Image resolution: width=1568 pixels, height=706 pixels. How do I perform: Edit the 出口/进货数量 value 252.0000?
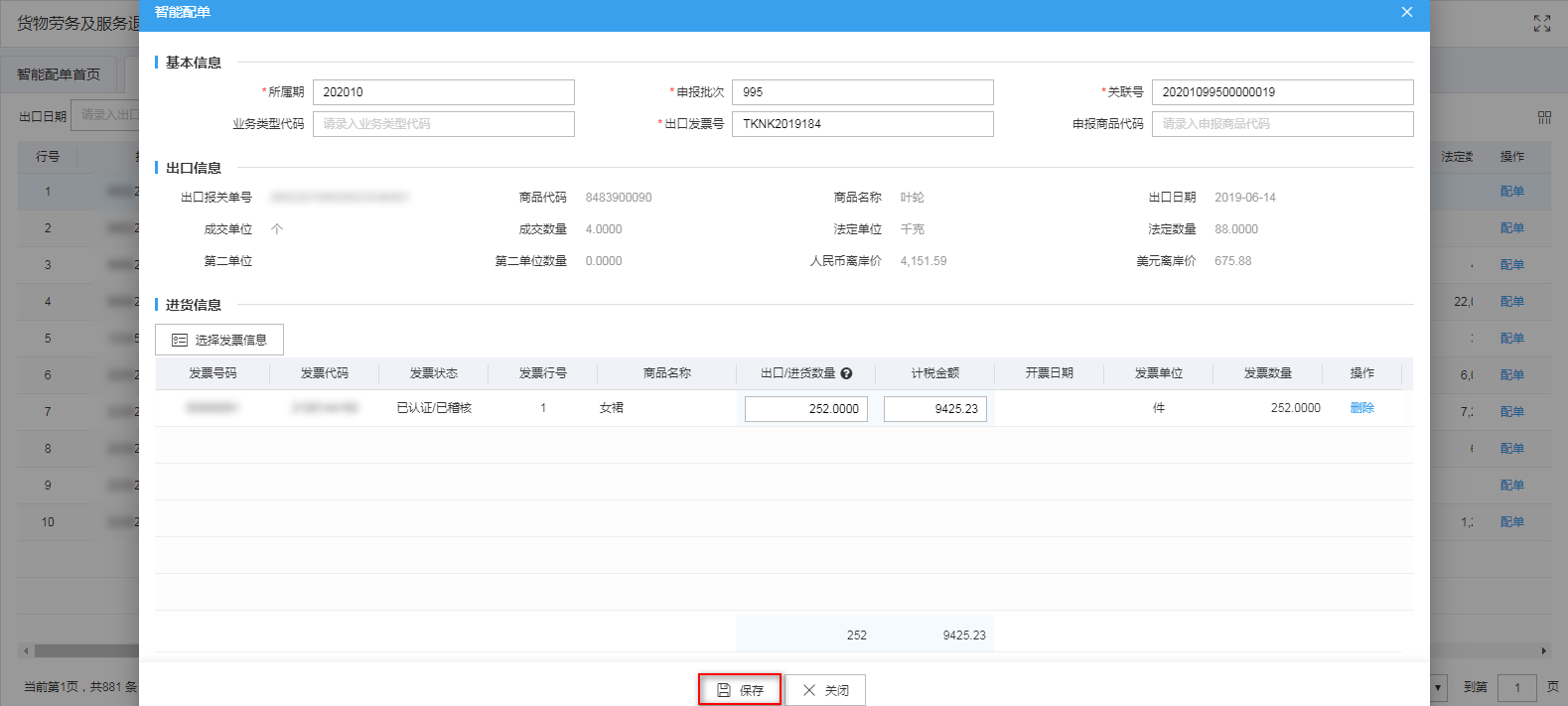click(805, 409)
